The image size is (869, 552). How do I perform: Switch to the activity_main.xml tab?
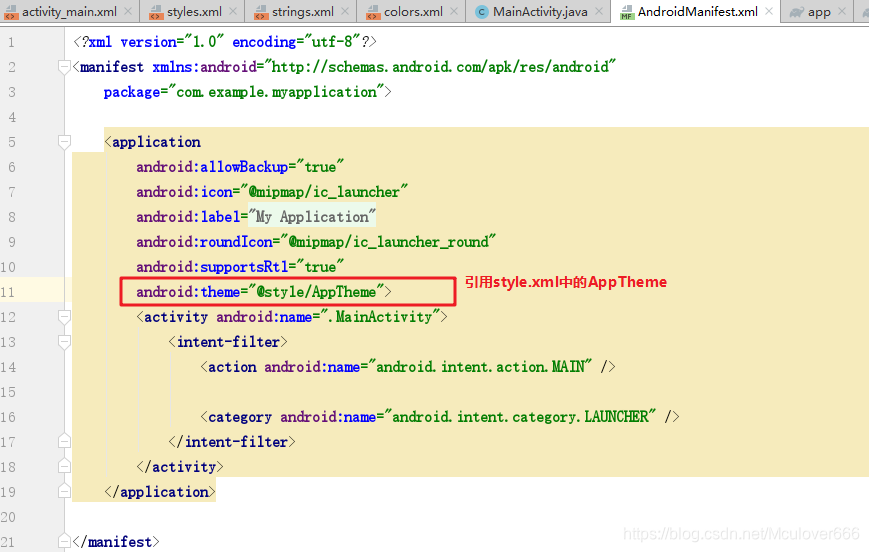point(69,12)
